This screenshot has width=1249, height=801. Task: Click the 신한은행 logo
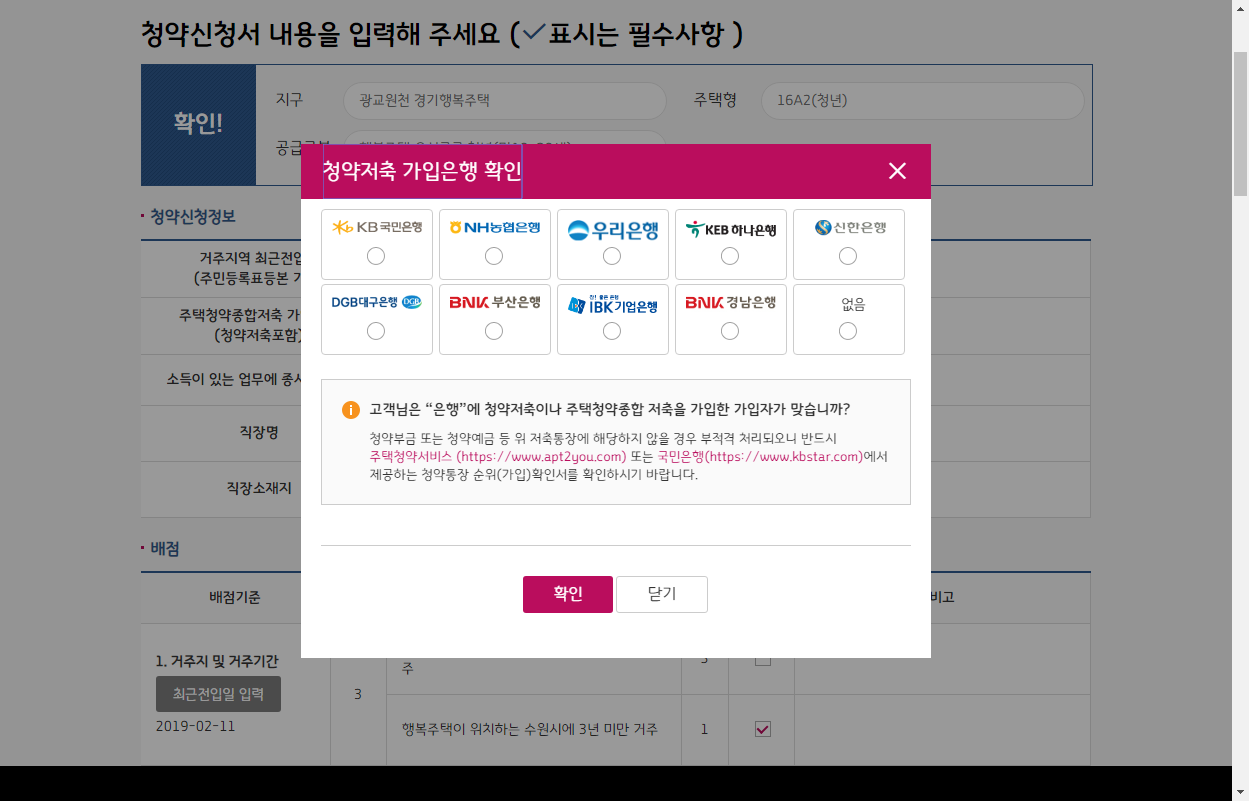(x=850, y=227)
